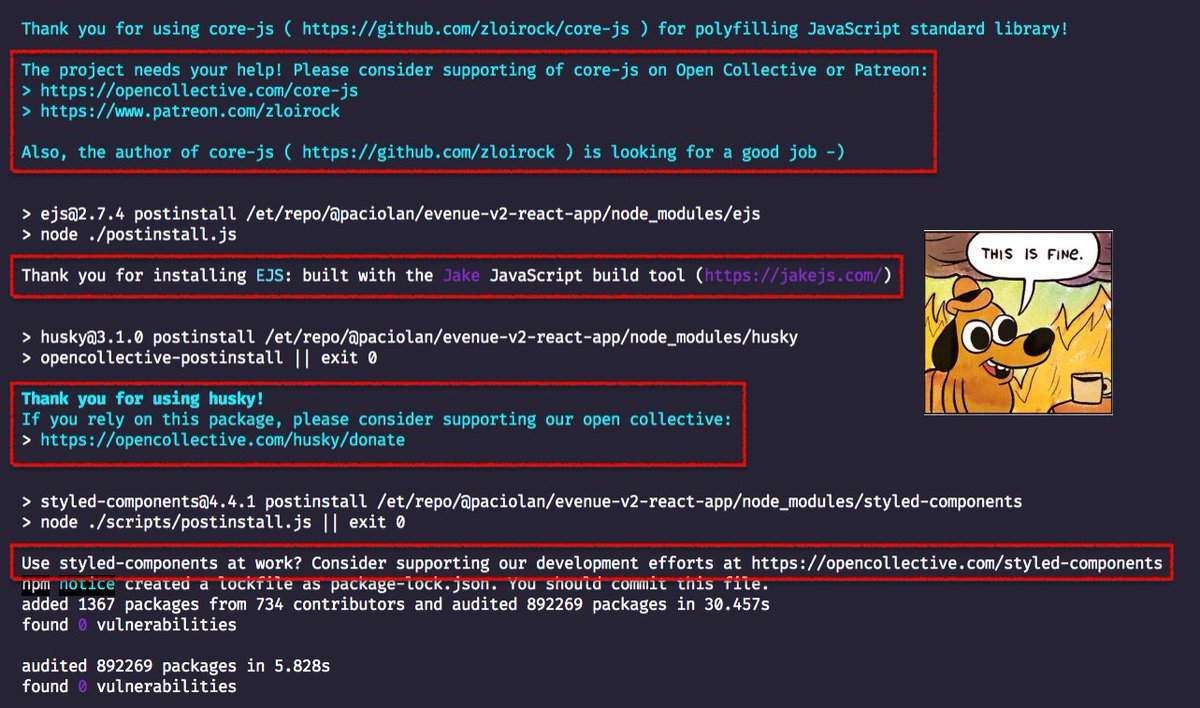Click the 'This is fine' dog meme image
1200x708 pixels.
(1018, 322)
